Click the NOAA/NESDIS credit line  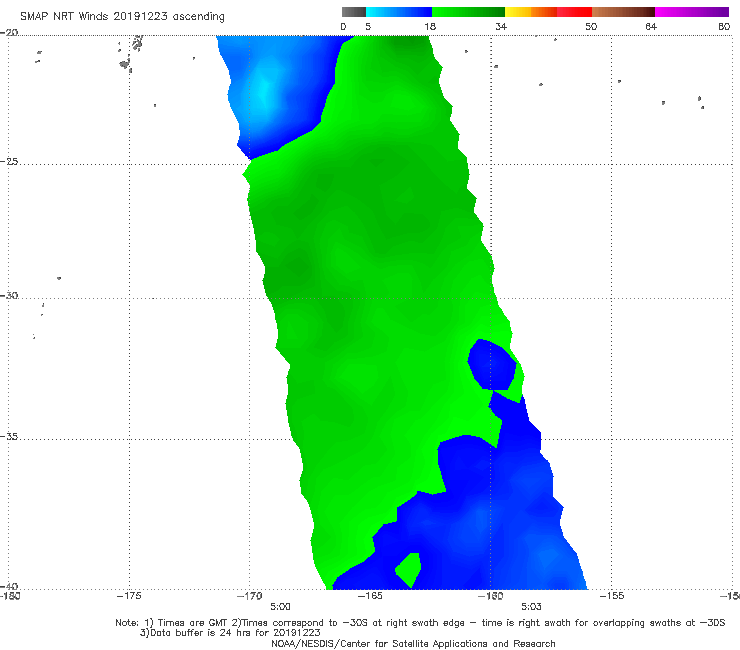pos(413,644)
